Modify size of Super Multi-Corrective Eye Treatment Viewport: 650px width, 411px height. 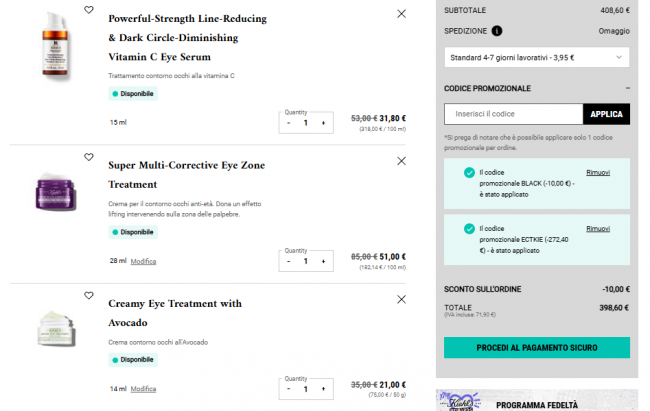coord(143,261)
